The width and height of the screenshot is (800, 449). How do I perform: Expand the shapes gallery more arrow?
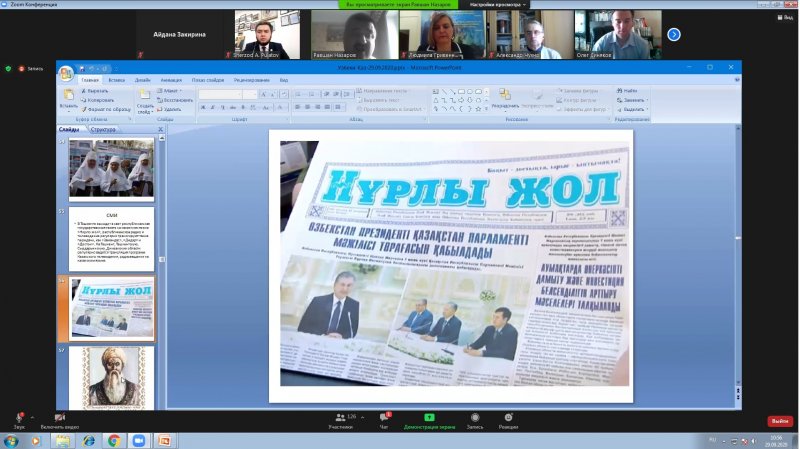tap(486, 109)
